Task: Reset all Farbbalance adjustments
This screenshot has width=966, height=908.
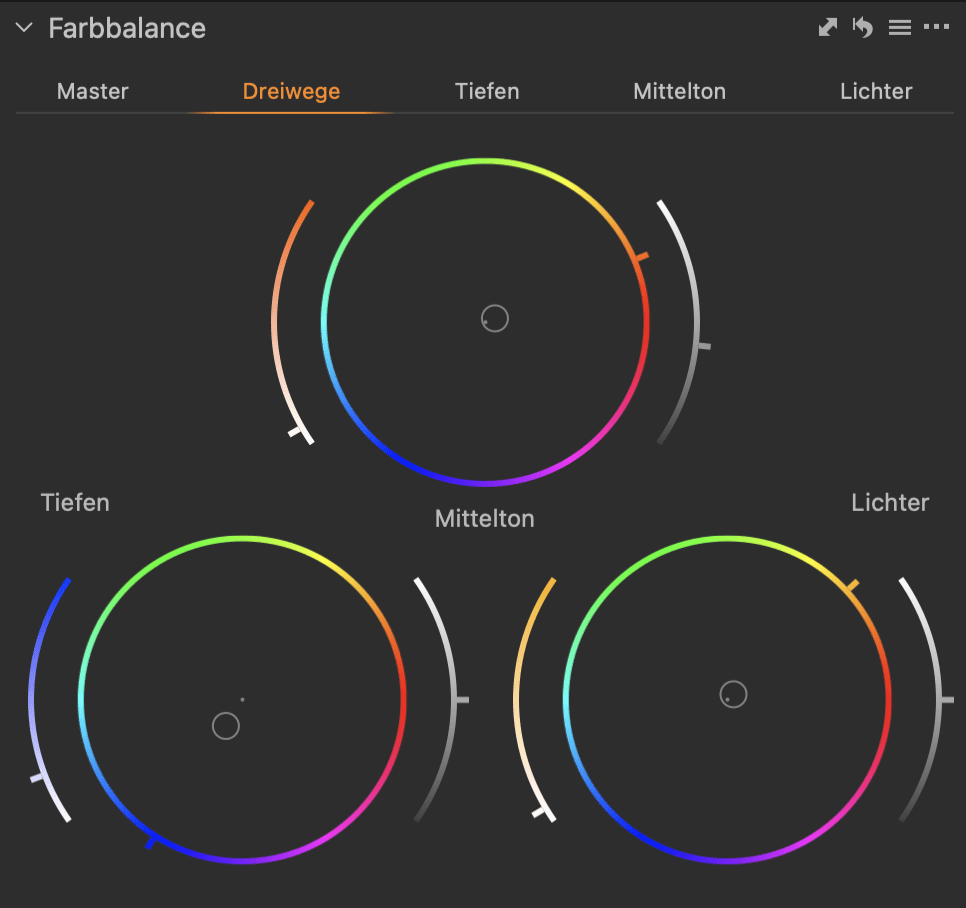Action: 862,27
